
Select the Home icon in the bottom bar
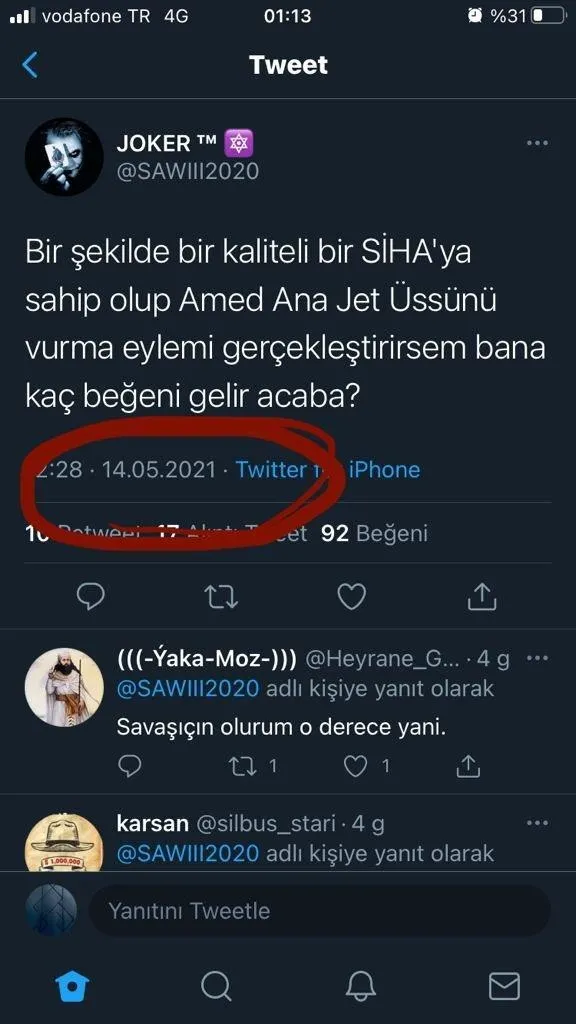[71, 985]
